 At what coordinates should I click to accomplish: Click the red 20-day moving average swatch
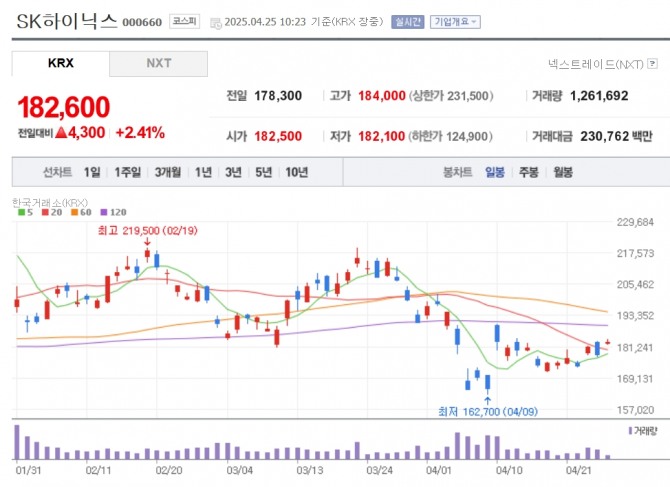click(45, 212)
